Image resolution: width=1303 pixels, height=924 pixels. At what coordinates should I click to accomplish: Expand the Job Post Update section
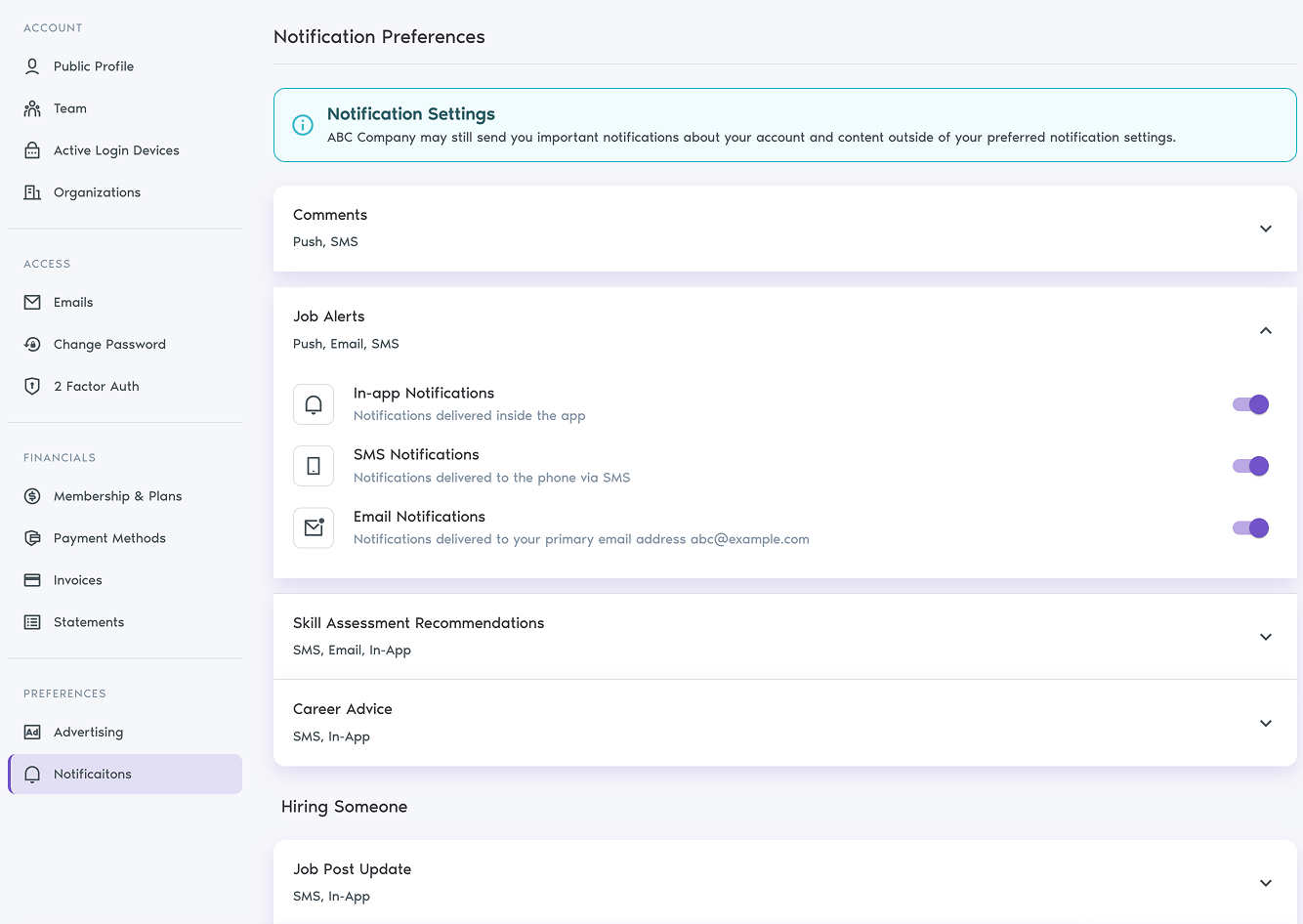coord(1266,882)
